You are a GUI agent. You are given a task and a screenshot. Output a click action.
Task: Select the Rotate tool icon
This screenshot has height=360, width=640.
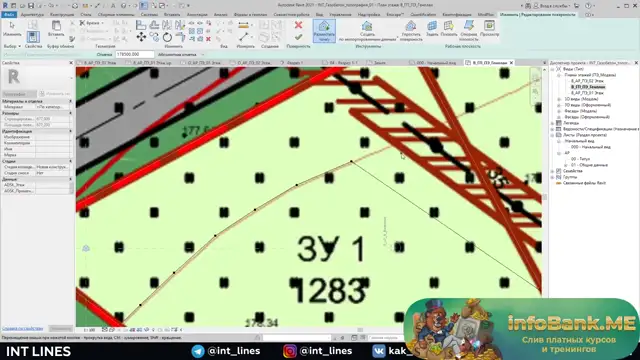[x=167, y=37]
